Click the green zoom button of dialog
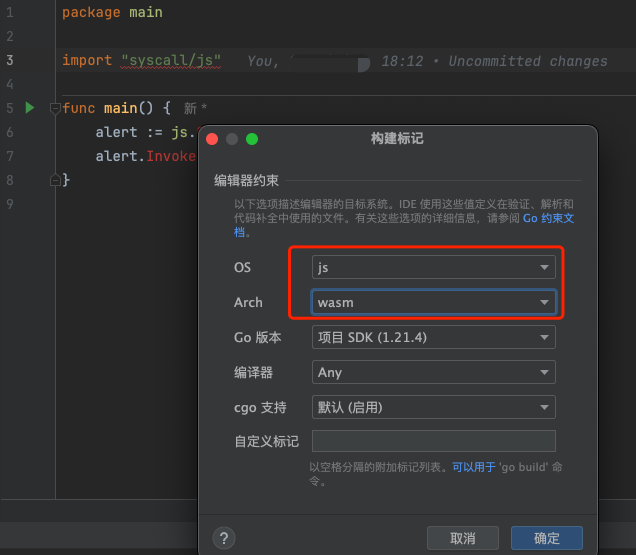636x555 pixels. (x=252, y=139)
